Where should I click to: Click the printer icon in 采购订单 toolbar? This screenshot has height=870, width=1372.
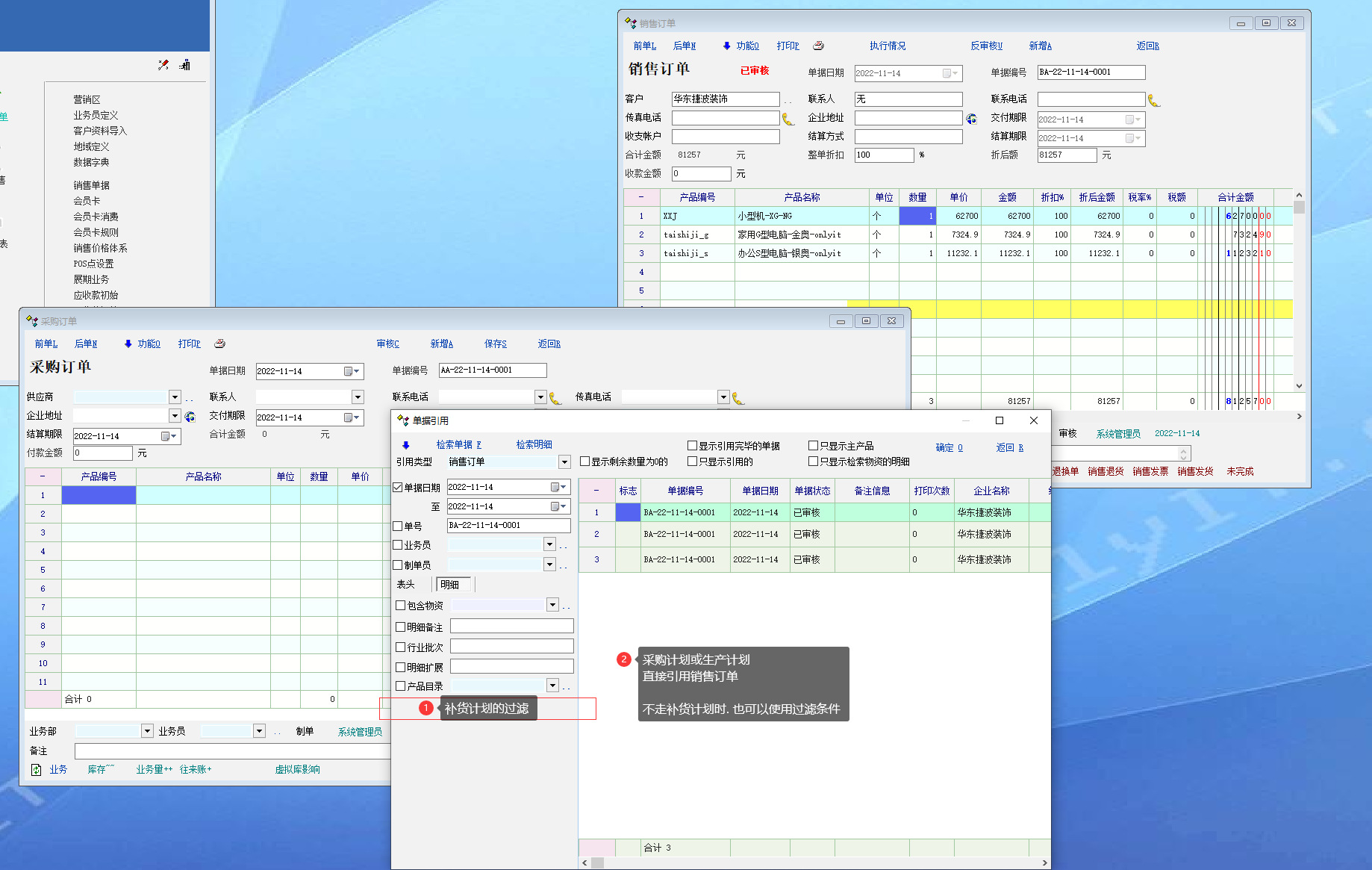[x=219, y=344]
